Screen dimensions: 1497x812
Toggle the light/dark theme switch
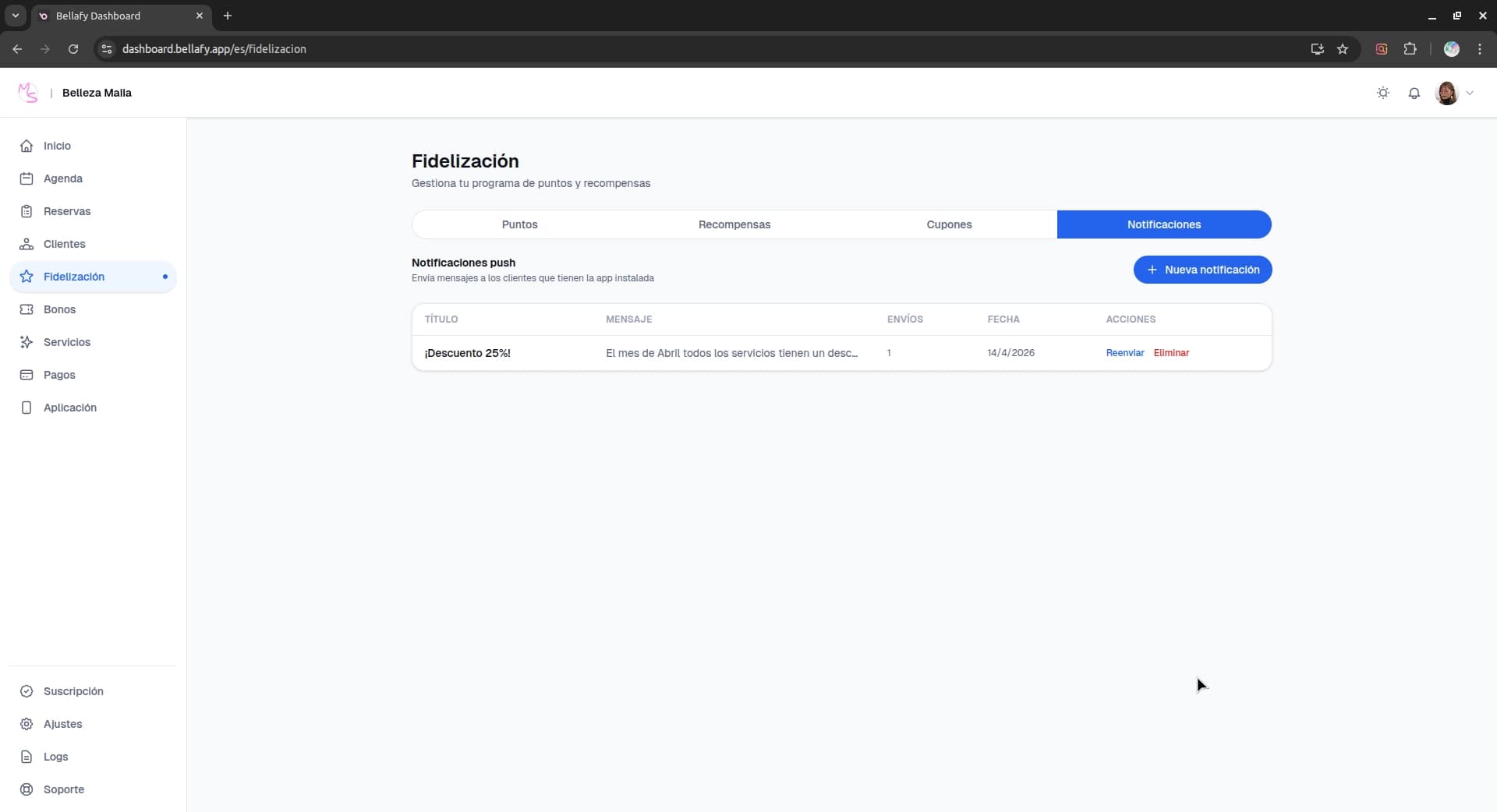tap(1383, 93)
